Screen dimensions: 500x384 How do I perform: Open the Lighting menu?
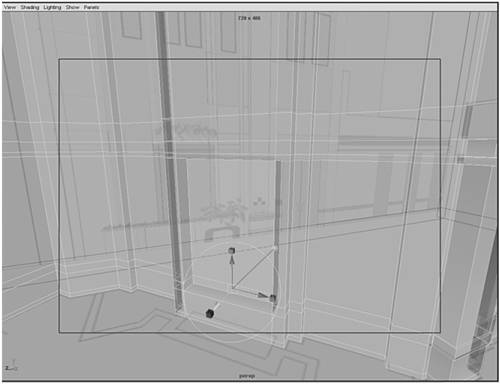coord(52,7)
